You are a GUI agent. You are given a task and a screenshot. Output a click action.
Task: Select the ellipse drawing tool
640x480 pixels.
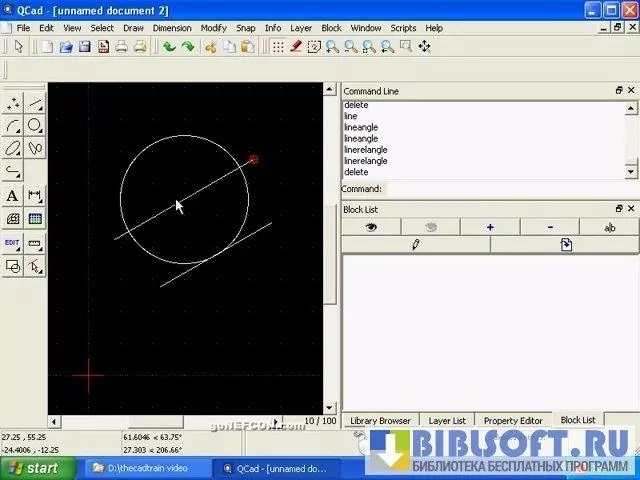(x=13, y=149)
